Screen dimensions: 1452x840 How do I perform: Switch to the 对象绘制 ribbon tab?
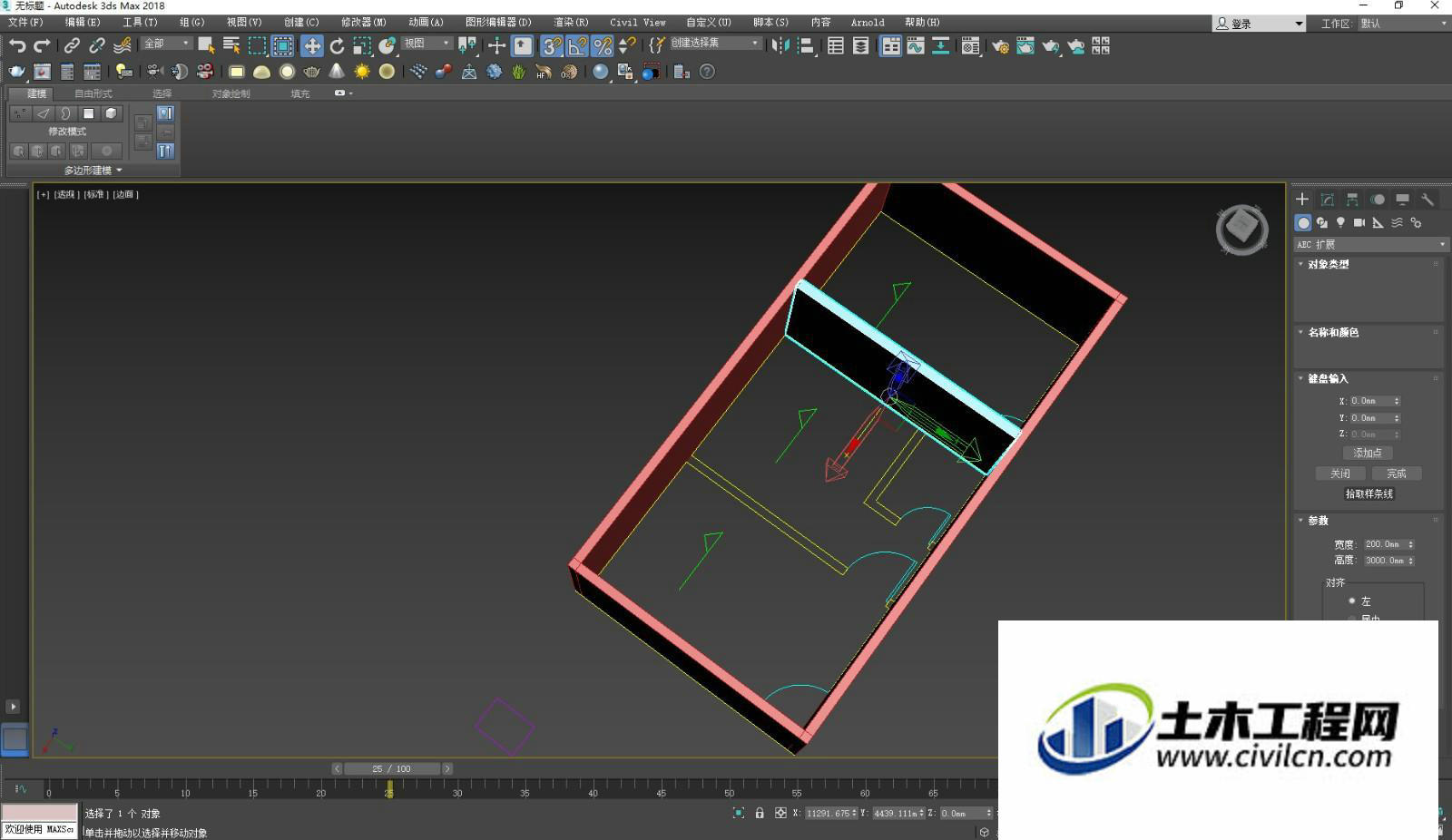231,93
